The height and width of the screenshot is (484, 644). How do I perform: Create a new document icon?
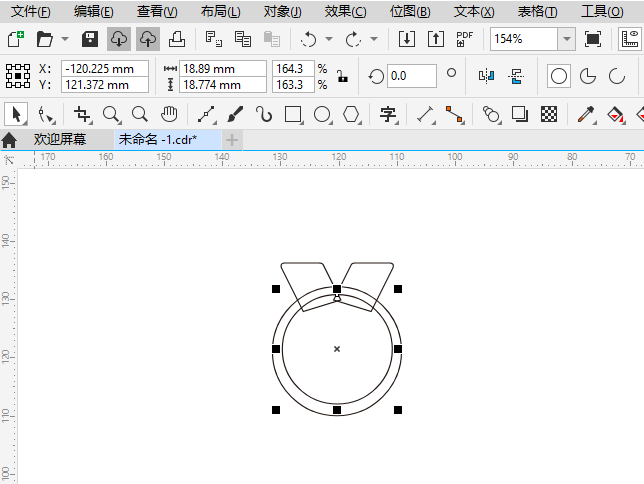tap(16, 39)
